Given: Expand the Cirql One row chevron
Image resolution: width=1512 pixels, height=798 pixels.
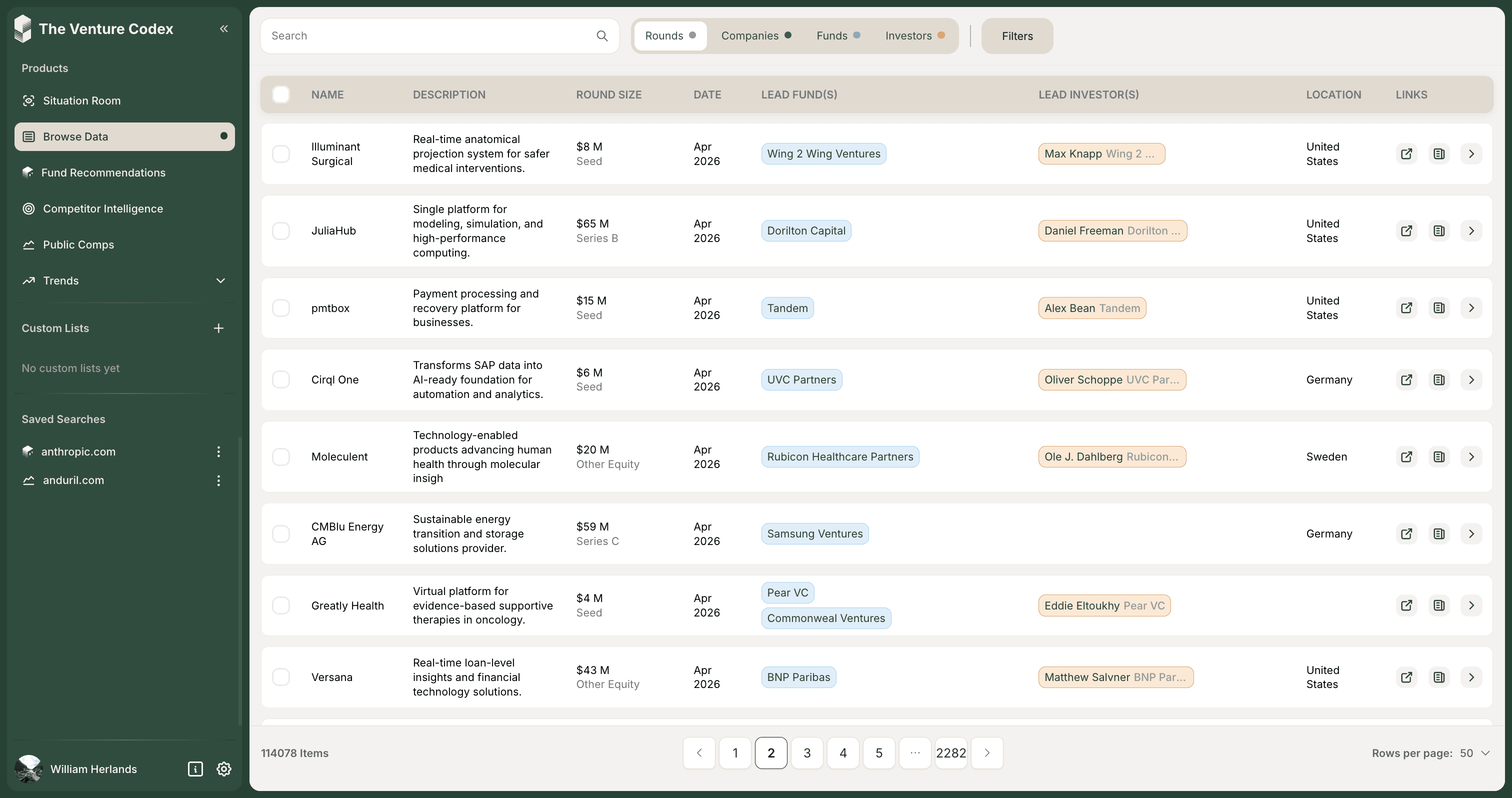Looking at the screenshot, I should (1471, 379).
